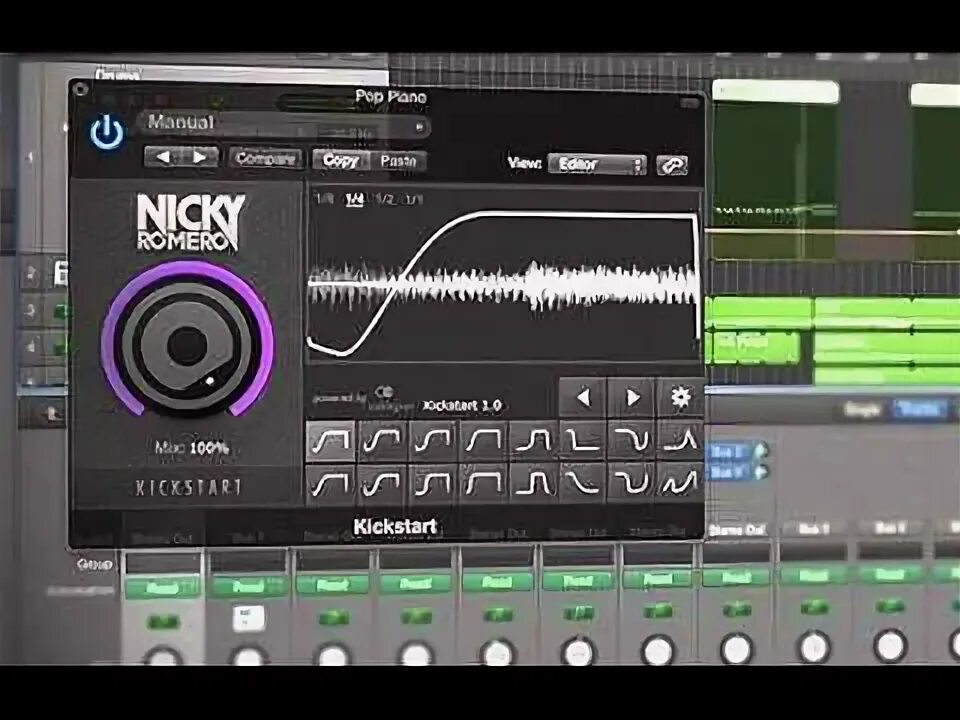Toggle the blue plugin bypass power button

[x=107, y=132]
